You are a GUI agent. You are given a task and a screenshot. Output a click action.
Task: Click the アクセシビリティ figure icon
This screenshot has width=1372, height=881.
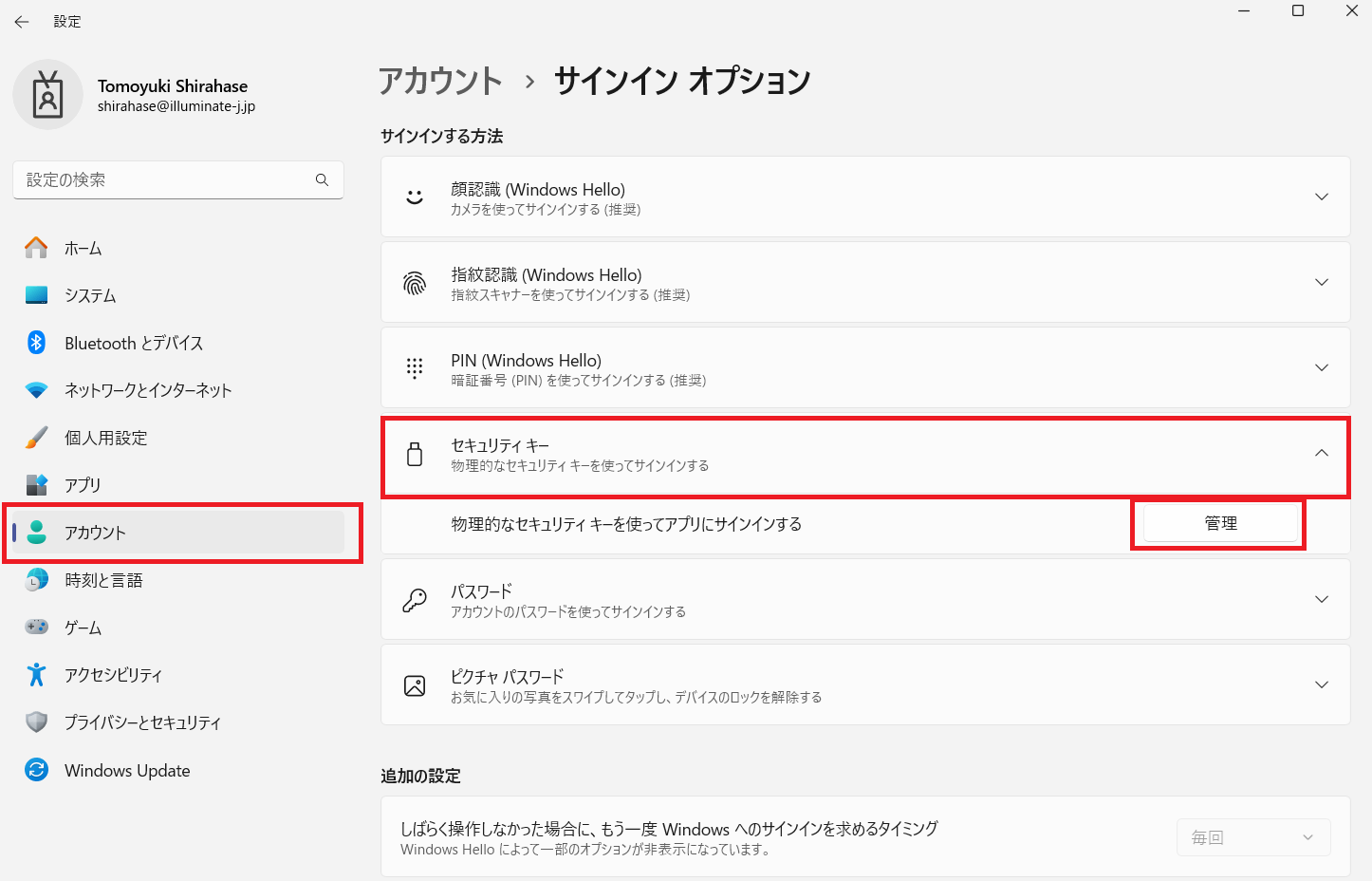point(36,675)
